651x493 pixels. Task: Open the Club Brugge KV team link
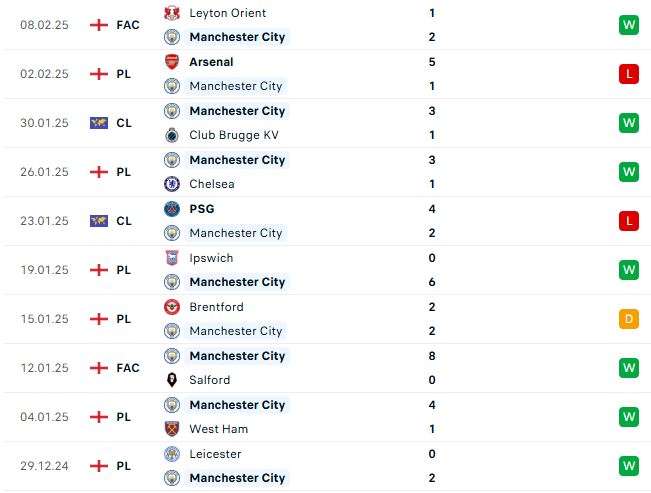point(234,135)
